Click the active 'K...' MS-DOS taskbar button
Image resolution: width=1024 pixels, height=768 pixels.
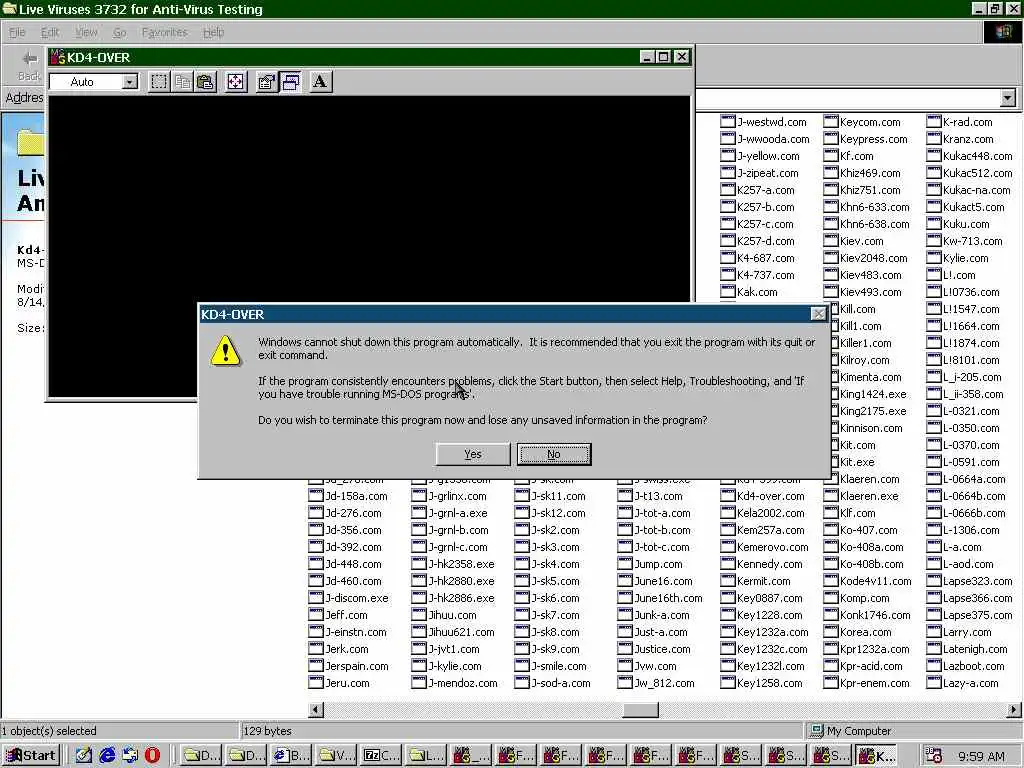coord(876,756)
